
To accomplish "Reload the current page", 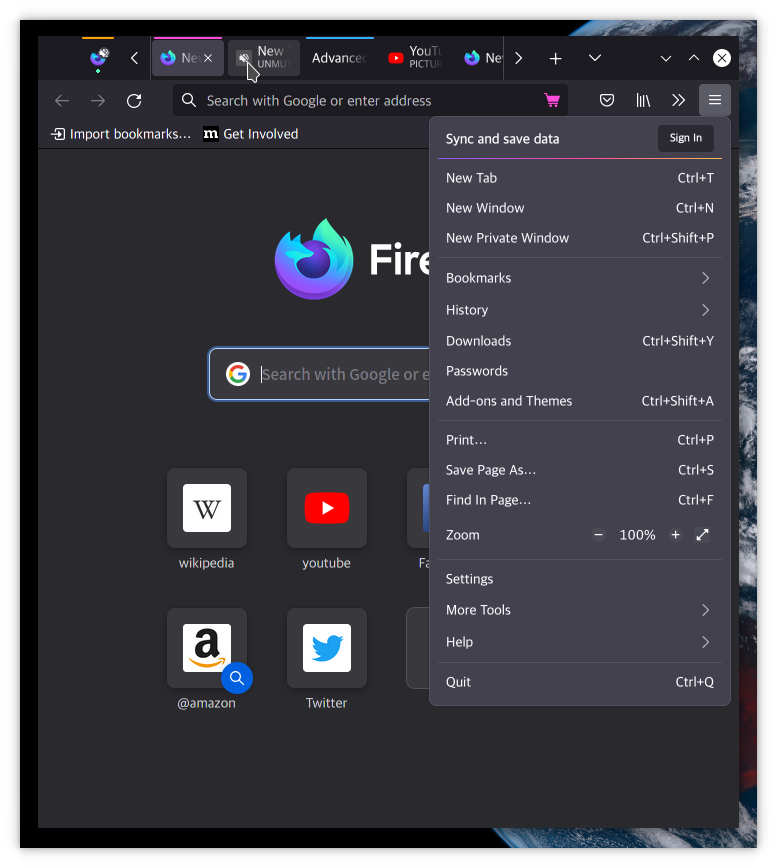I will tap(134, 101).
